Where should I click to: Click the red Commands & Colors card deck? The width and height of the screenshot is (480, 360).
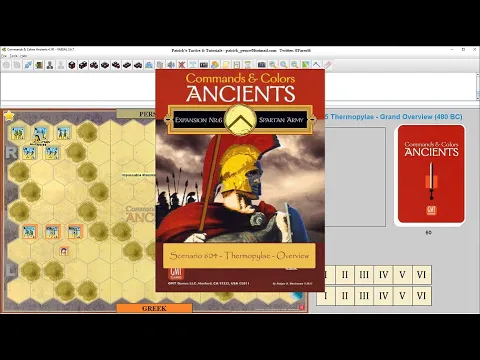coord(431,174)
